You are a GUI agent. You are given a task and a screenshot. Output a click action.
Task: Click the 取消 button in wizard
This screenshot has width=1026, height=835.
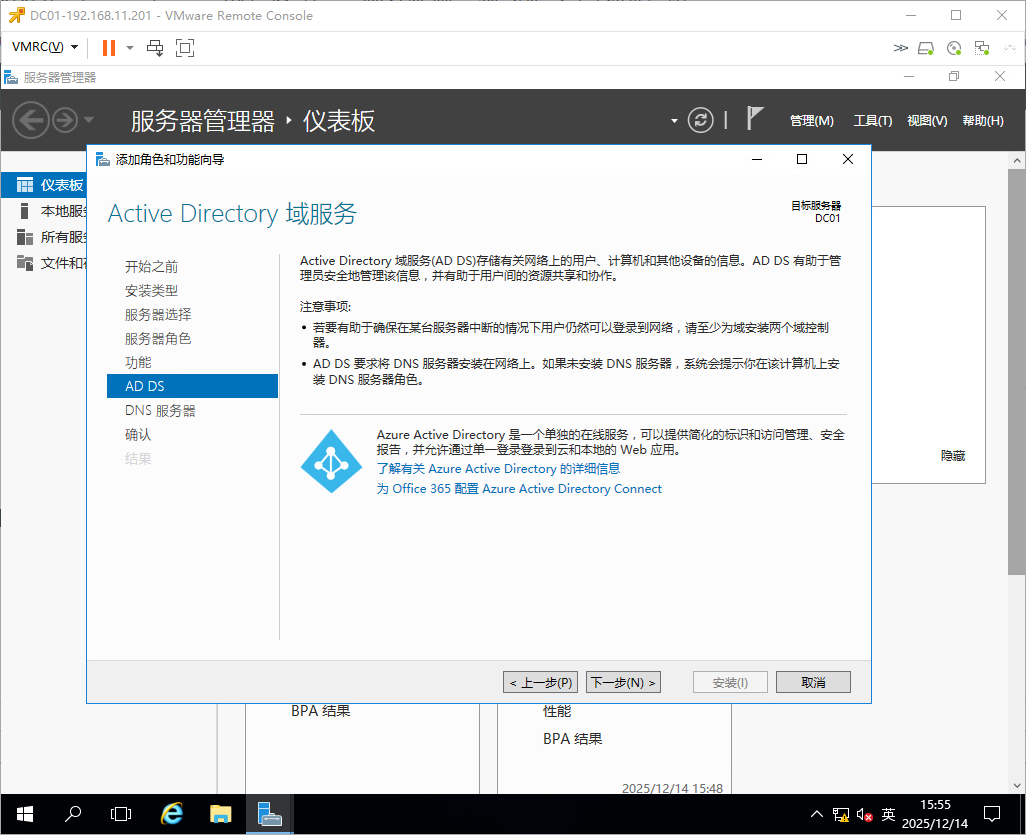[x=813, y=682]
